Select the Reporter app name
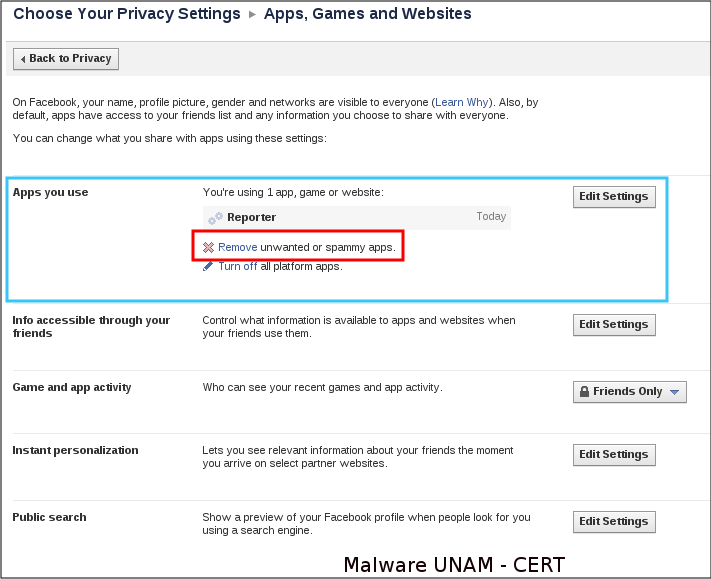711x579 pixels. click(x=251, y=217)
